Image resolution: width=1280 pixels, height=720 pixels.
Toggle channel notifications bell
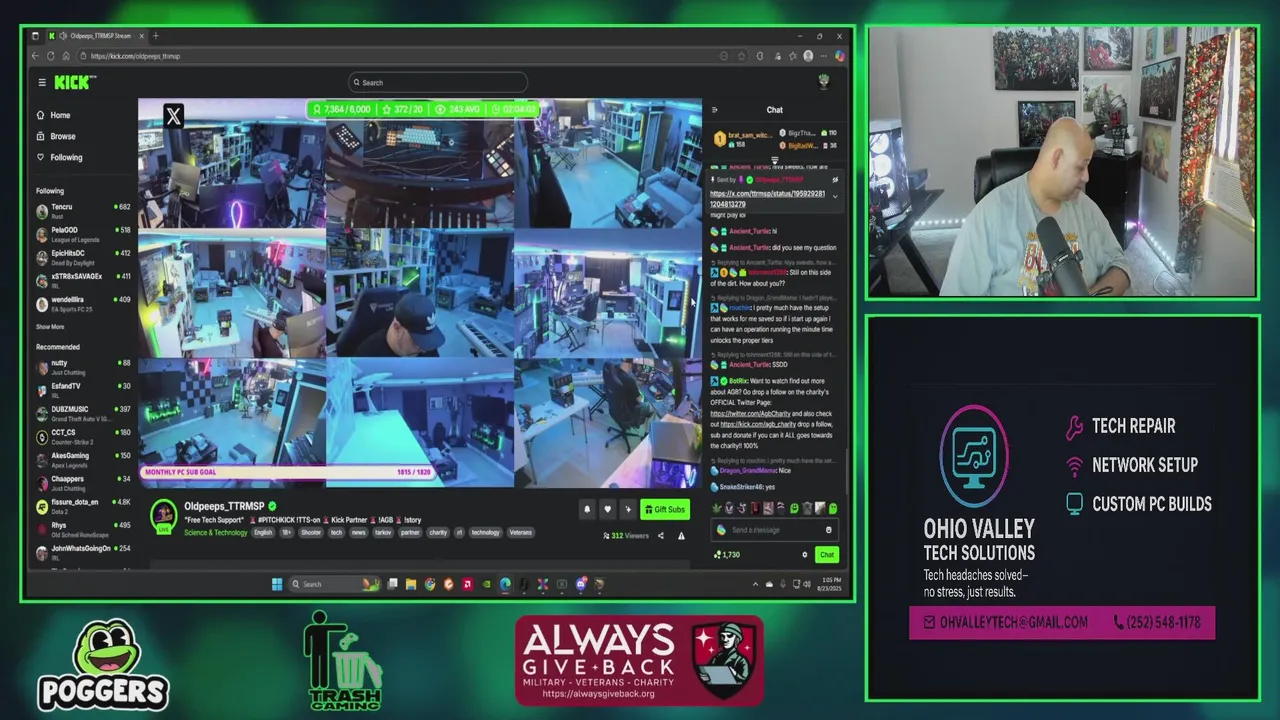pyautogui.click(x=587, y=510)
